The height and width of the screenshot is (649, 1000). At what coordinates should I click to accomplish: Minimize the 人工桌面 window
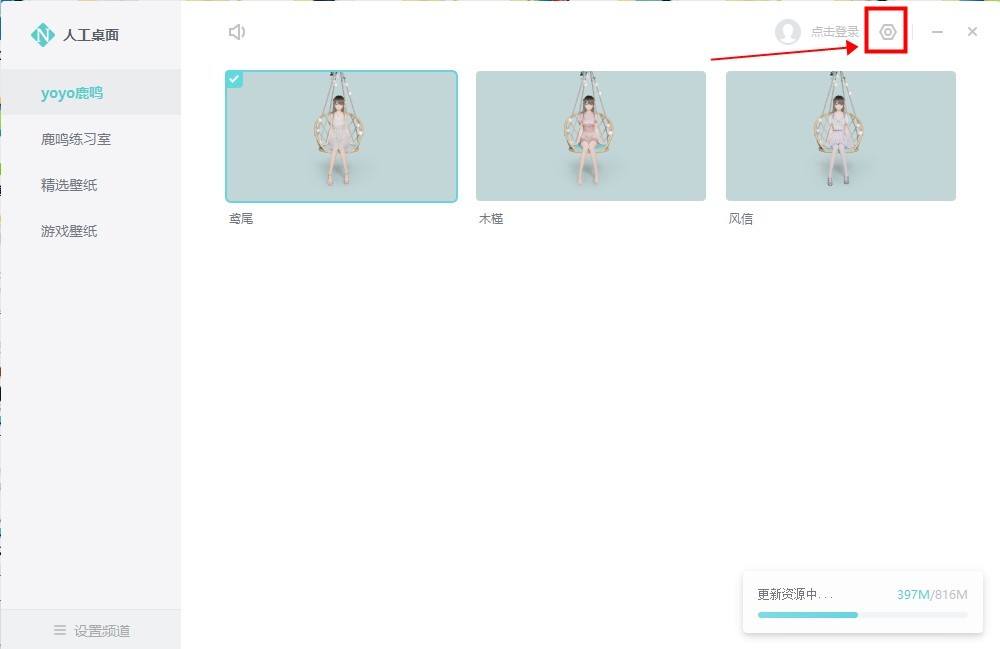(x=937, y=32)
